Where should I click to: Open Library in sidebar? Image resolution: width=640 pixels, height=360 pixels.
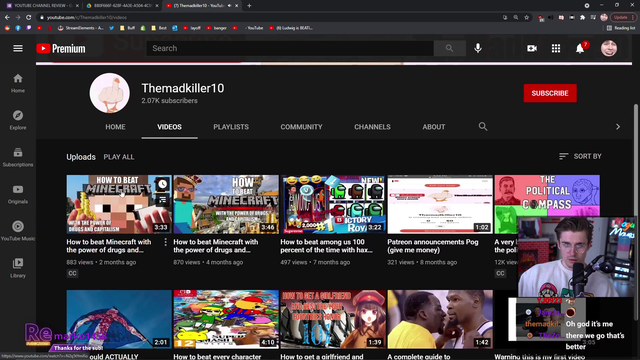pos(18,268)
